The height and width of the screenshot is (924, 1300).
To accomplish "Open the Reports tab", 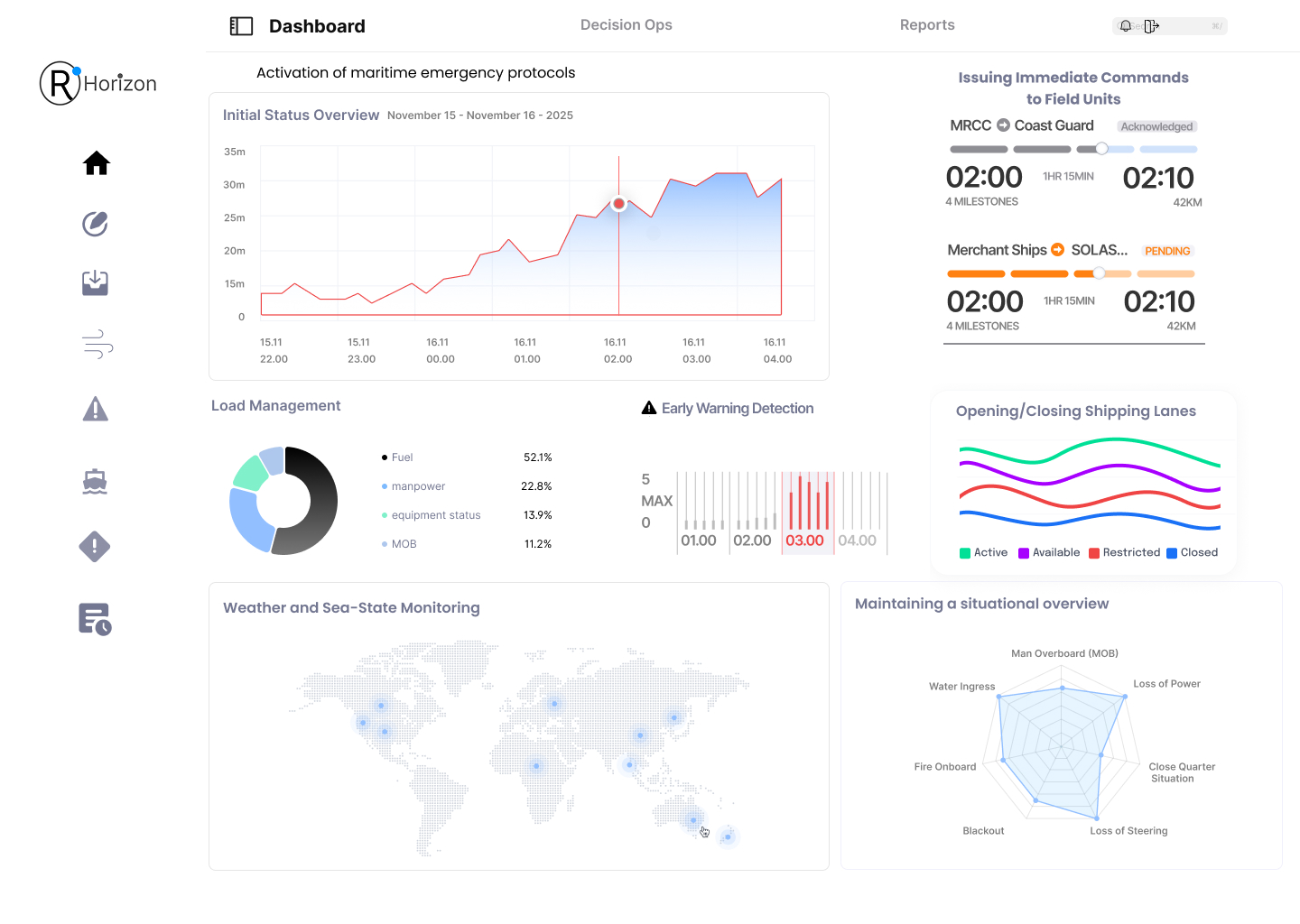I will click(x=927, y=25).
